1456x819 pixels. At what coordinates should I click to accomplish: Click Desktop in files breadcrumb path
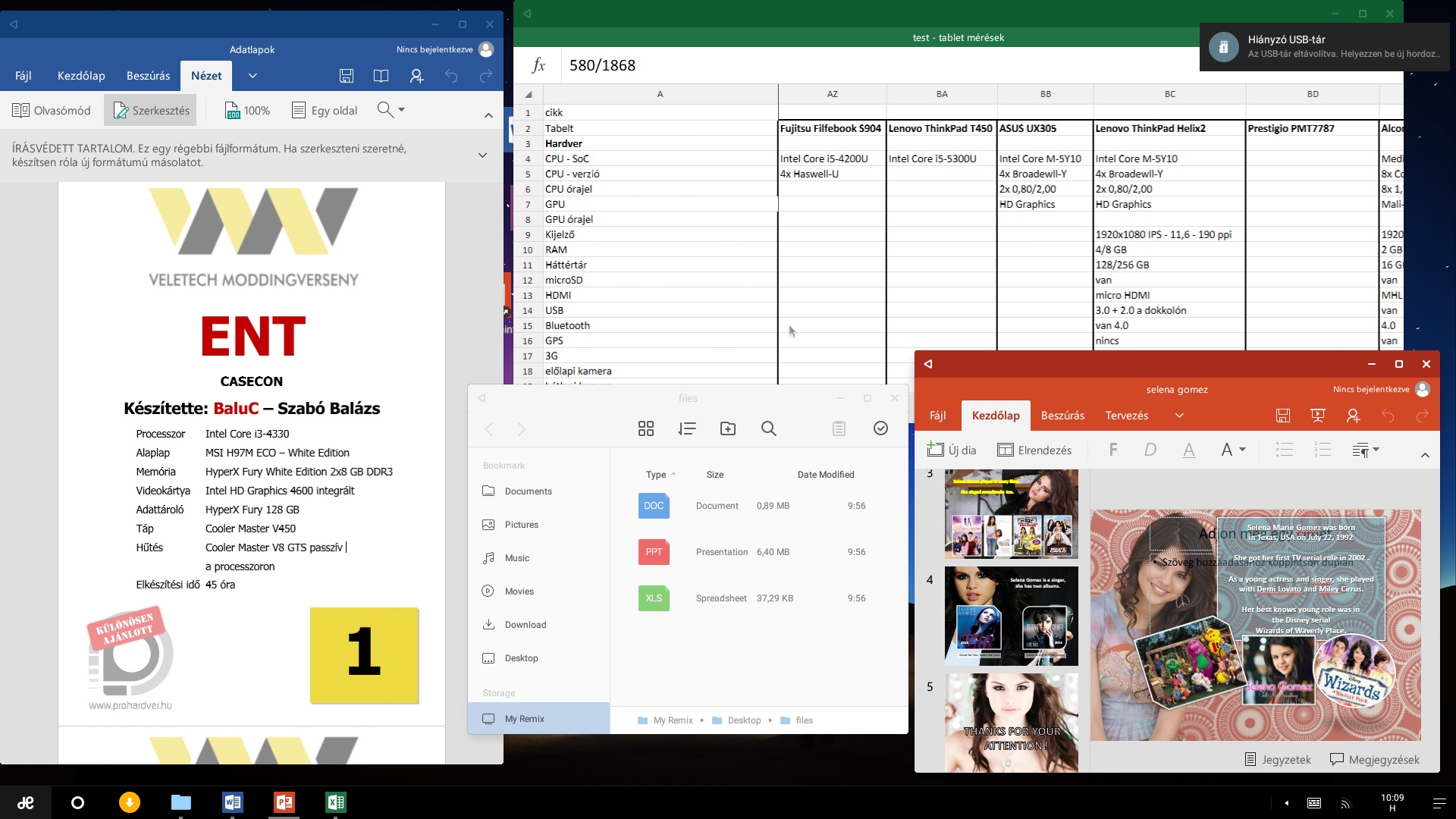tap(744, 720)
